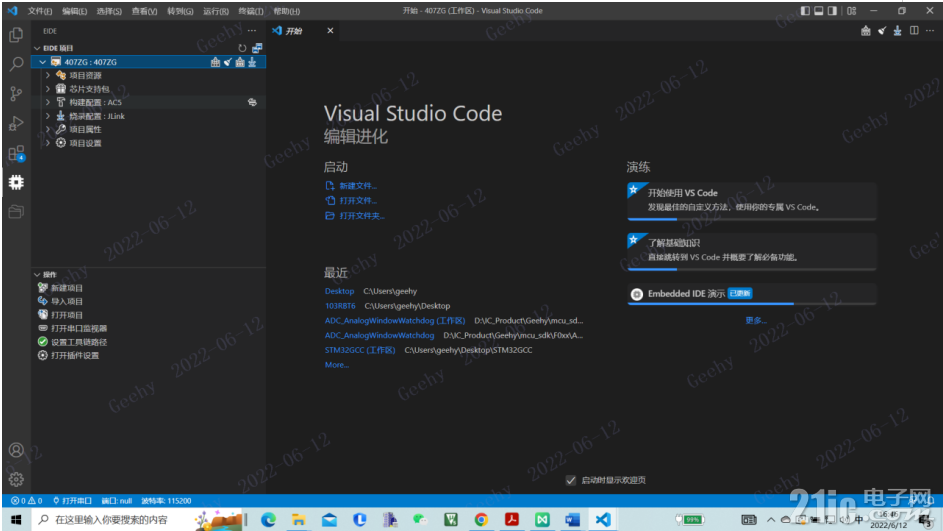Image resolution: width=943 pixels, height=531 pixels.
Task: Open the Source Control view
Action: coord(16,93)
